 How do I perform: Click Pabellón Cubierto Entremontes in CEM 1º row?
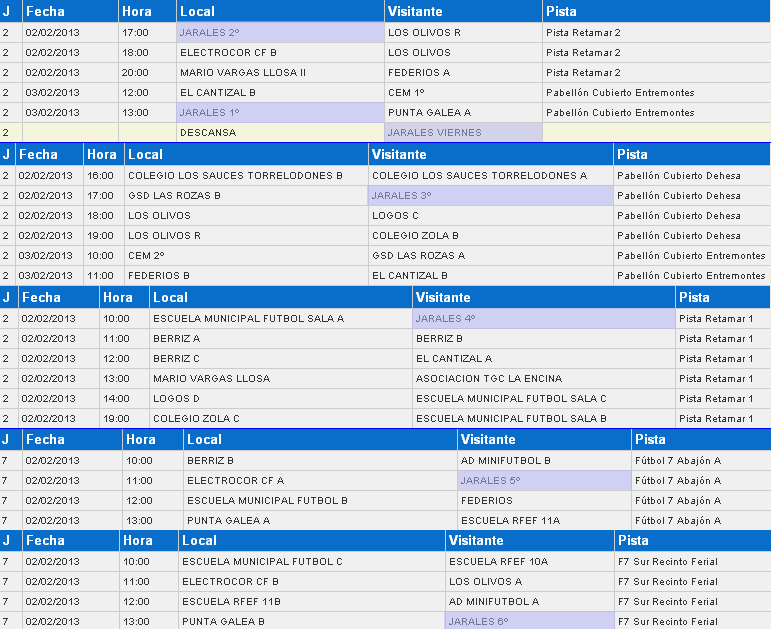[620, 93]
